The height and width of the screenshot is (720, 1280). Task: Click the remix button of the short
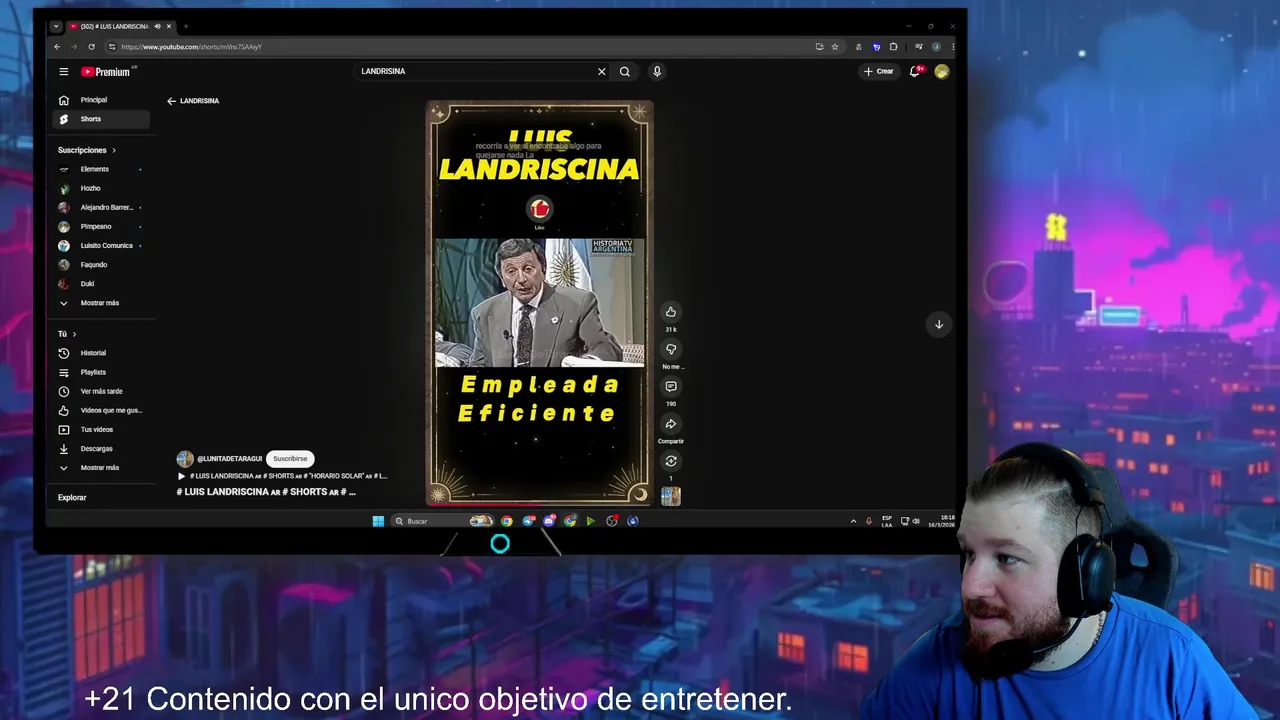(x=671, y=461)
